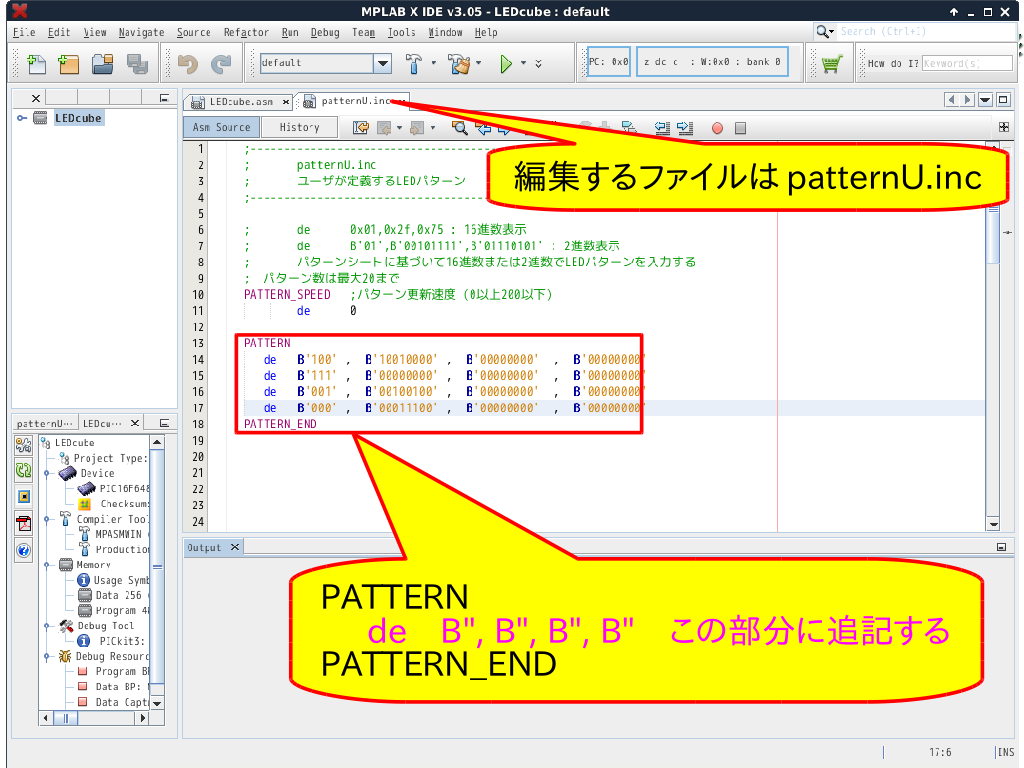Click the PATTERN_SPEED label on line 10

[287, 295]
